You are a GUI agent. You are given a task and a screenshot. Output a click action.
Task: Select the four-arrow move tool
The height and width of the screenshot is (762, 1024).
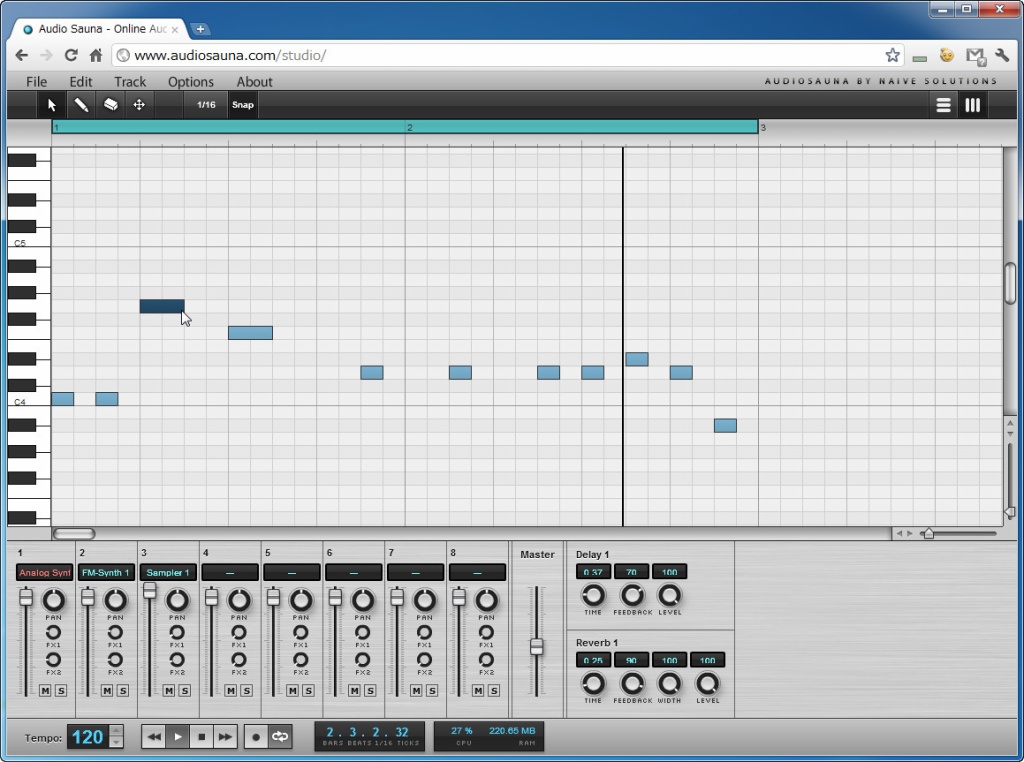pos(139,104)
